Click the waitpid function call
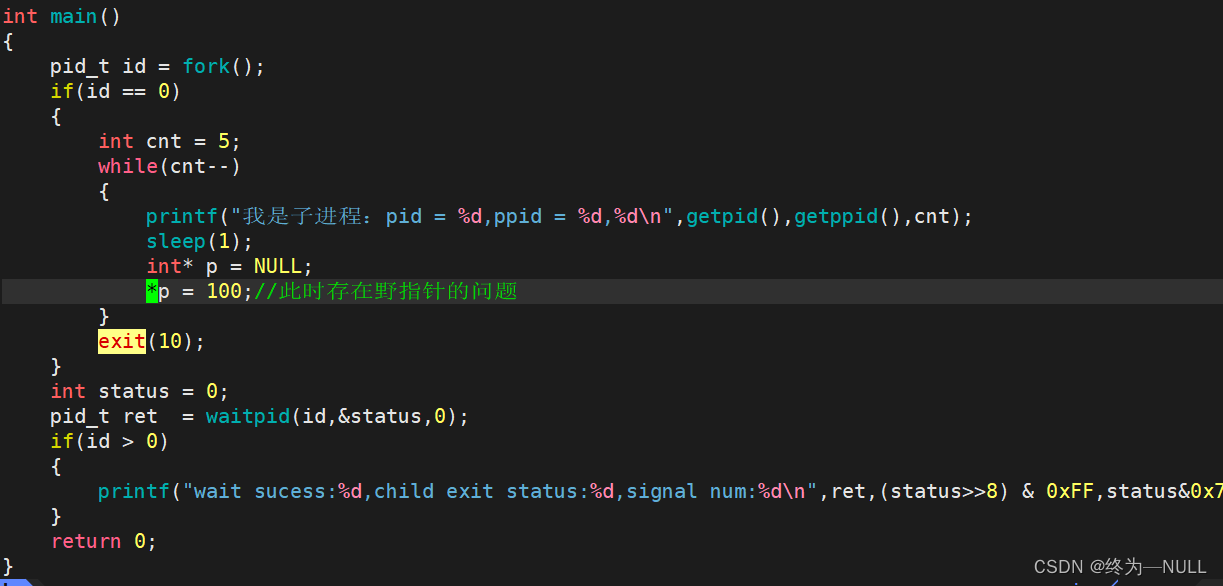The height and width of the screenshot is (586, 1223). tap(248, 416)
